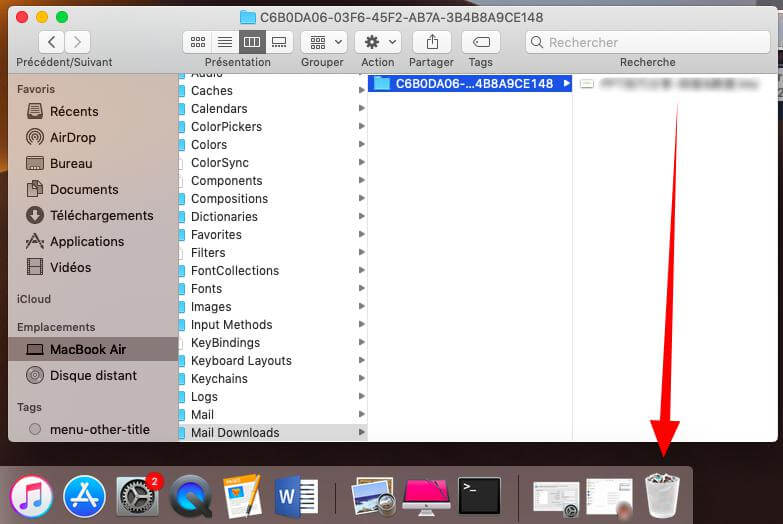Switch to icon view in Présentation

(x=197, y=42)
